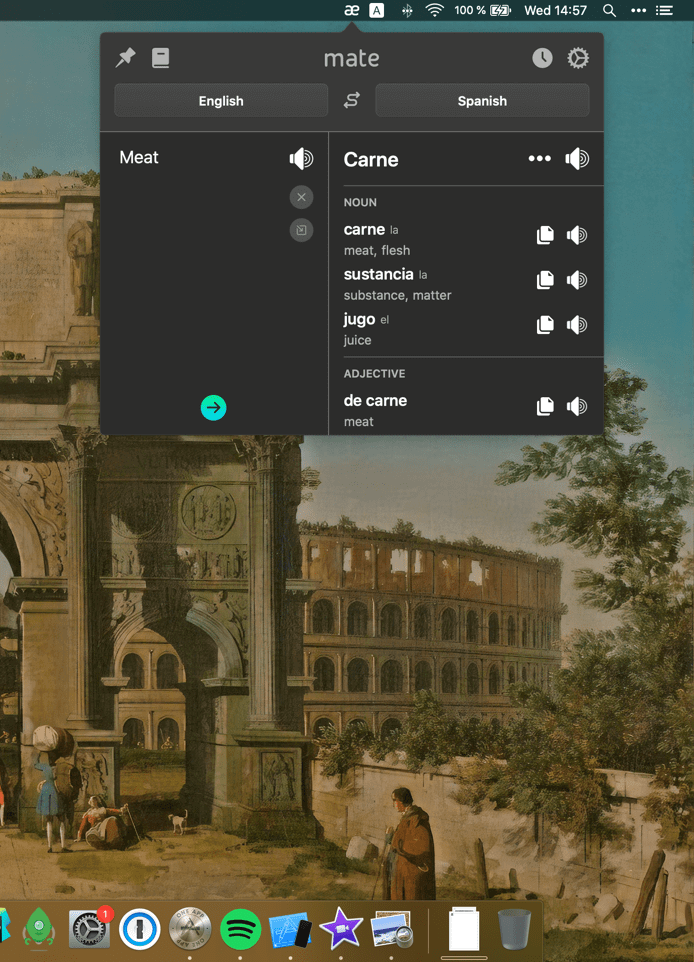Open the English source language dropdown
This screenshot has height=962, width=694.
221,101
